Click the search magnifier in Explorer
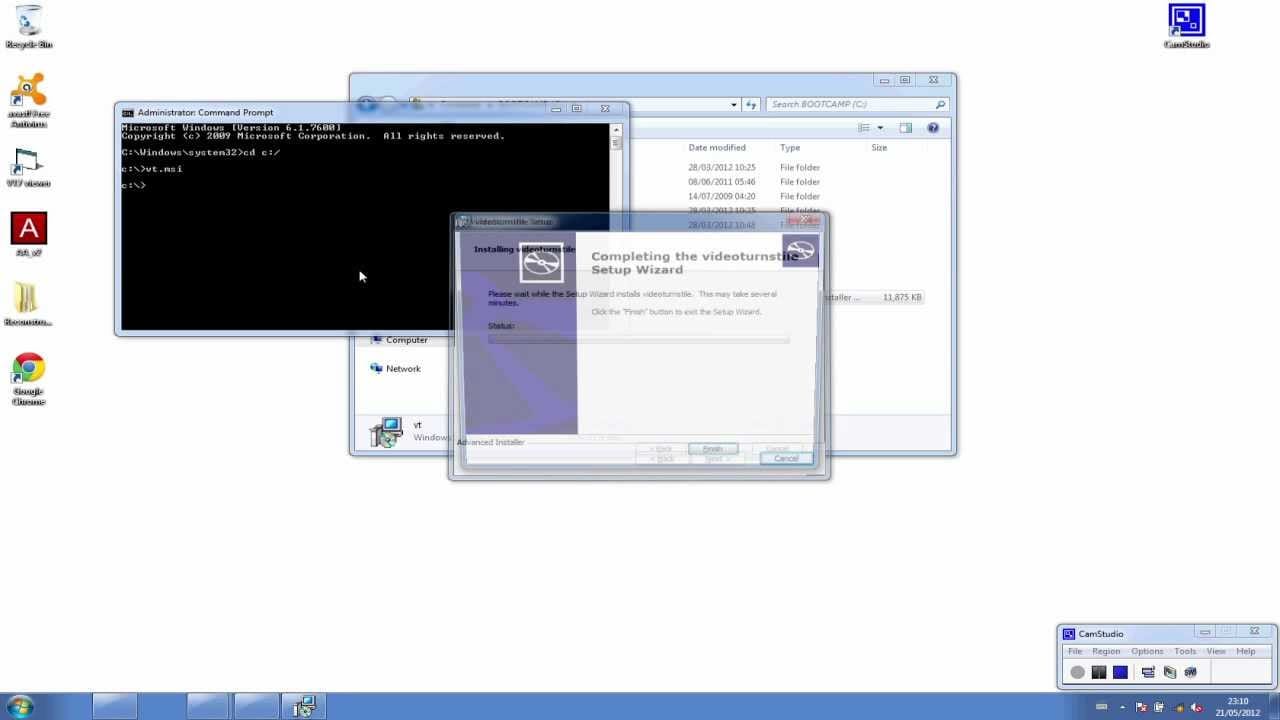Screen dimensions: 1280x720 (x=940, y=104)
